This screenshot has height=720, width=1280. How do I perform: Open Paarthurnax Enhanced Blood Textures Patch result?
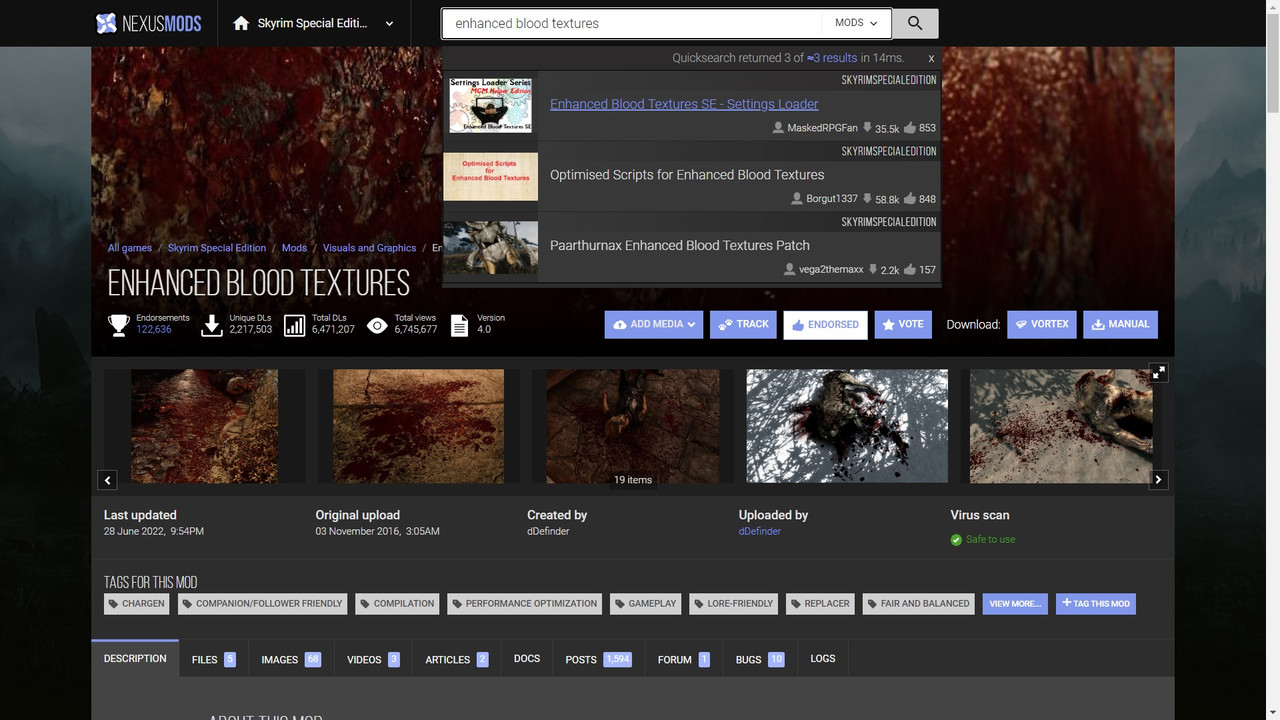point(680,245)
